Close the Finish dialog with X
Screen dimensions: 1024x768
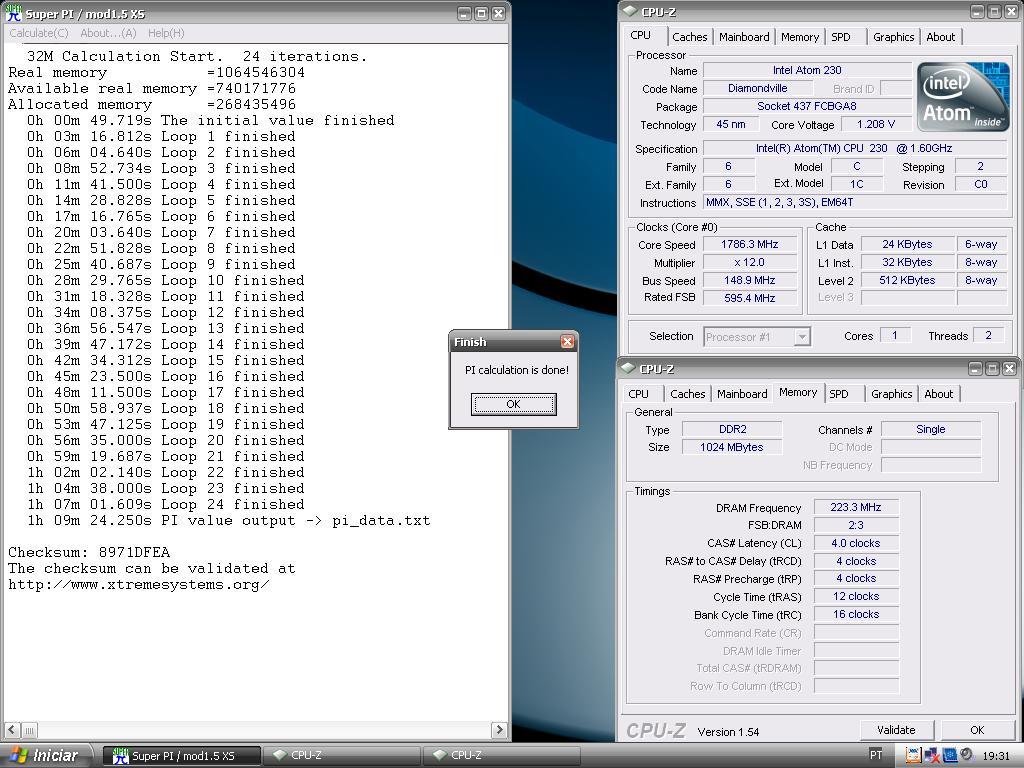568,342
